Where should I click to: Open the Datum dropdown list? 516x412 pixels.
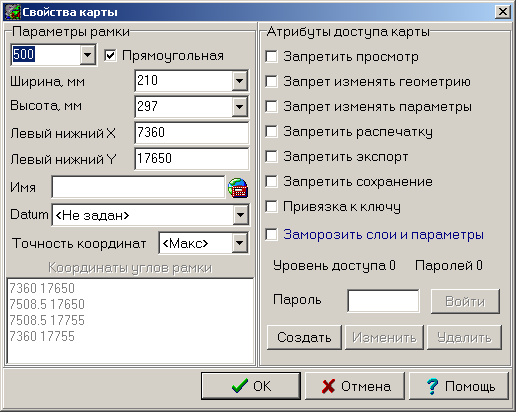tap(241, 215)
